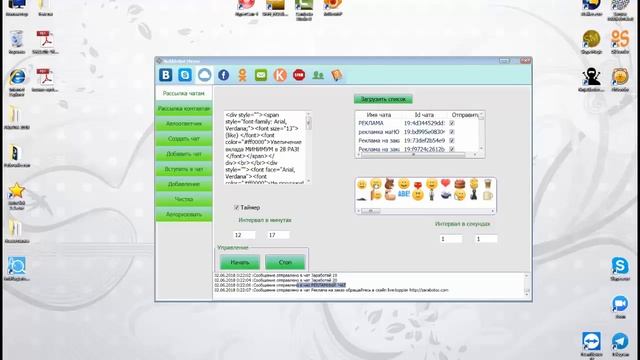Switch to Рассылка контактам tab
The image size is (640, 360).
[x=184, y=109]
